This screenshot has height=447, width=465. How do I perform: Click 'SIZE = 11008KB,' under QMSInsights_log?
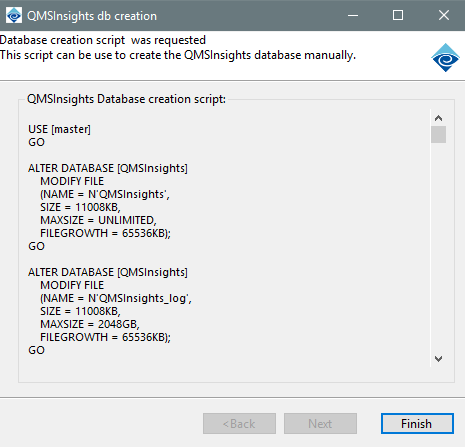(80, 311)
